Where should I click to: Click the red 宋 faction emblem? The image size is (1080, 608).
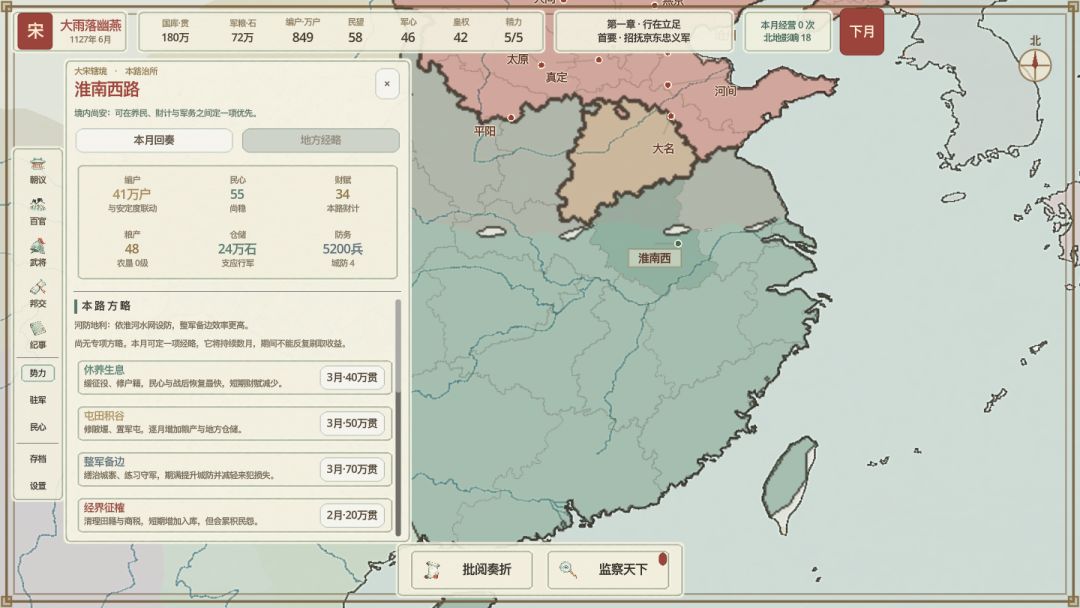[x=35, y=31]
